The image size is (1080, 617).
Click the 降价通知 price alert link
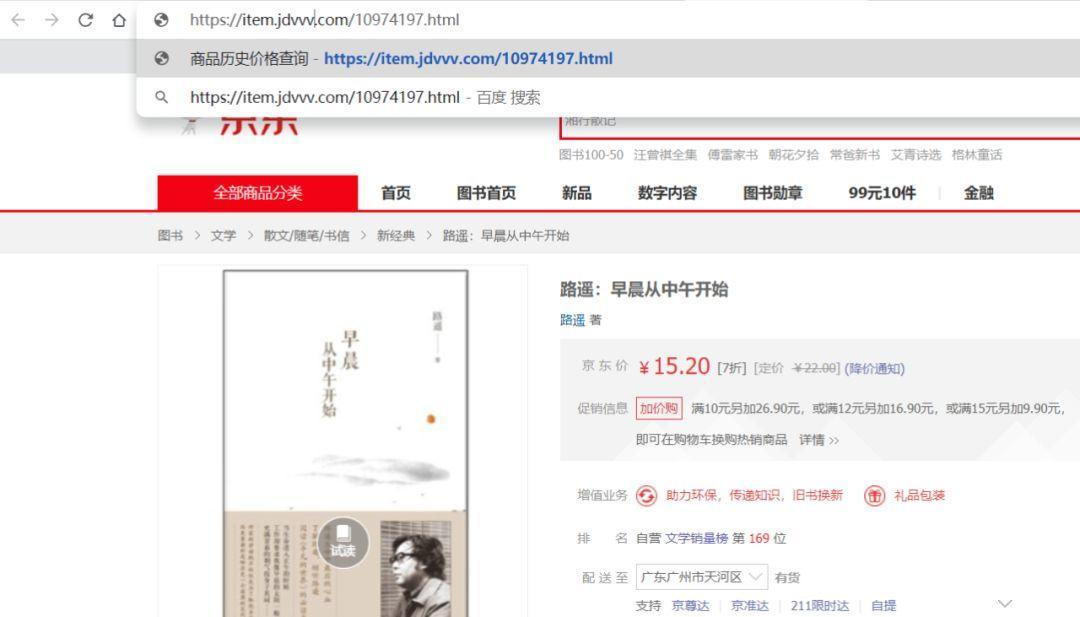pyautogui.click(x=874, y=368)
